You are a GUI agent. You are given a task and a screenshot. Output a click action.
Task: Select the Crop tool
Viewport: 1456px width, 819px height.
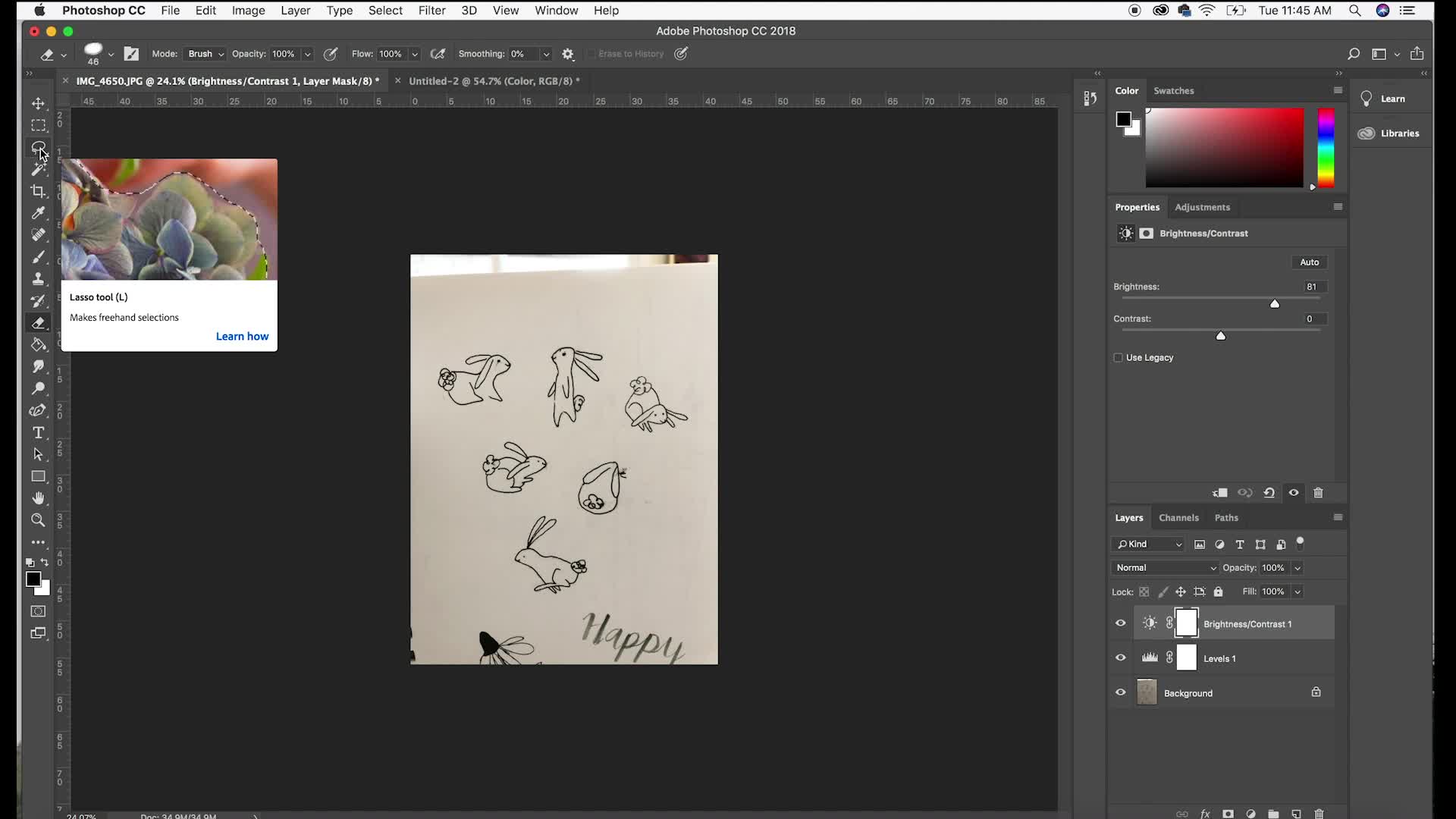pyautogui.click(x=38, y=191)
